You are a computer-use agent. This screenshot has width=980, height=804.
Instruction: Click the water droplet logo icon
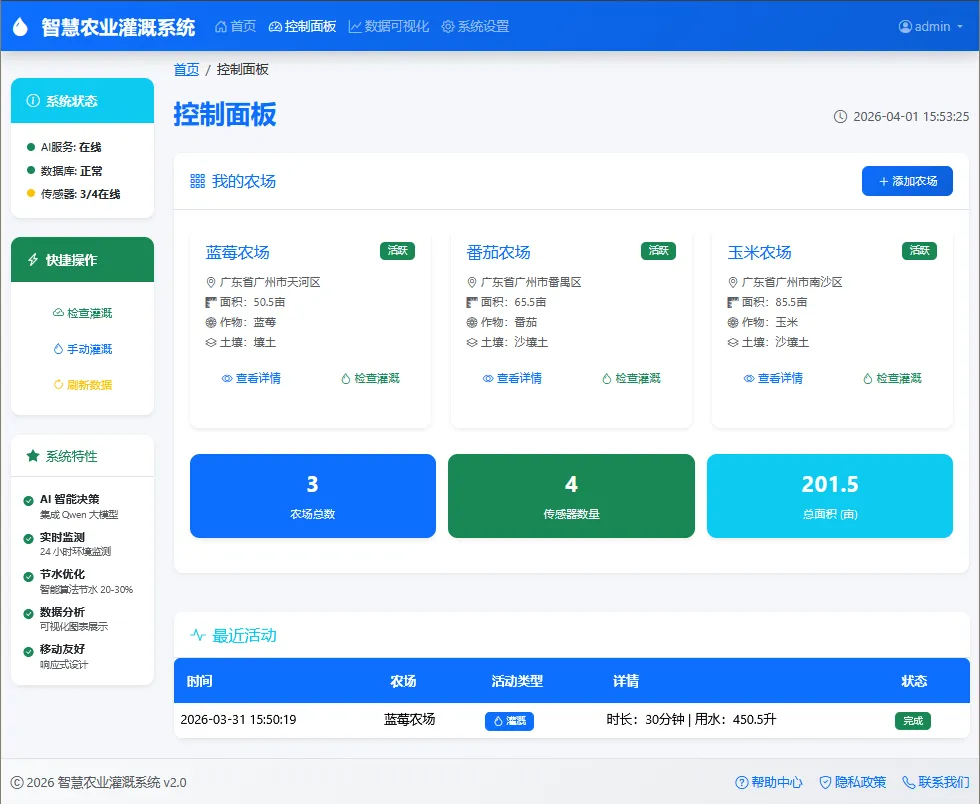(21, 26)
